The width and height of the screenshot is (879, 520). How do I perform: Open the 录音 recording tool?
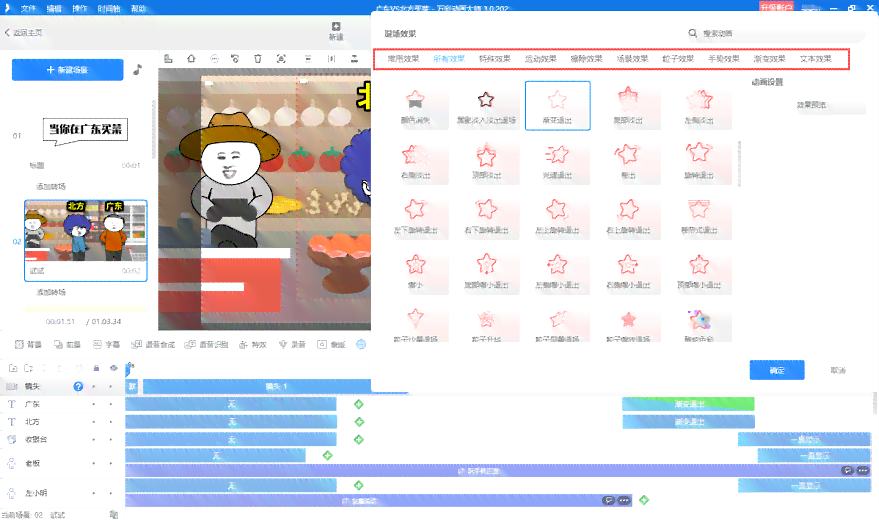pyautogui.click(x=292, y=345)
